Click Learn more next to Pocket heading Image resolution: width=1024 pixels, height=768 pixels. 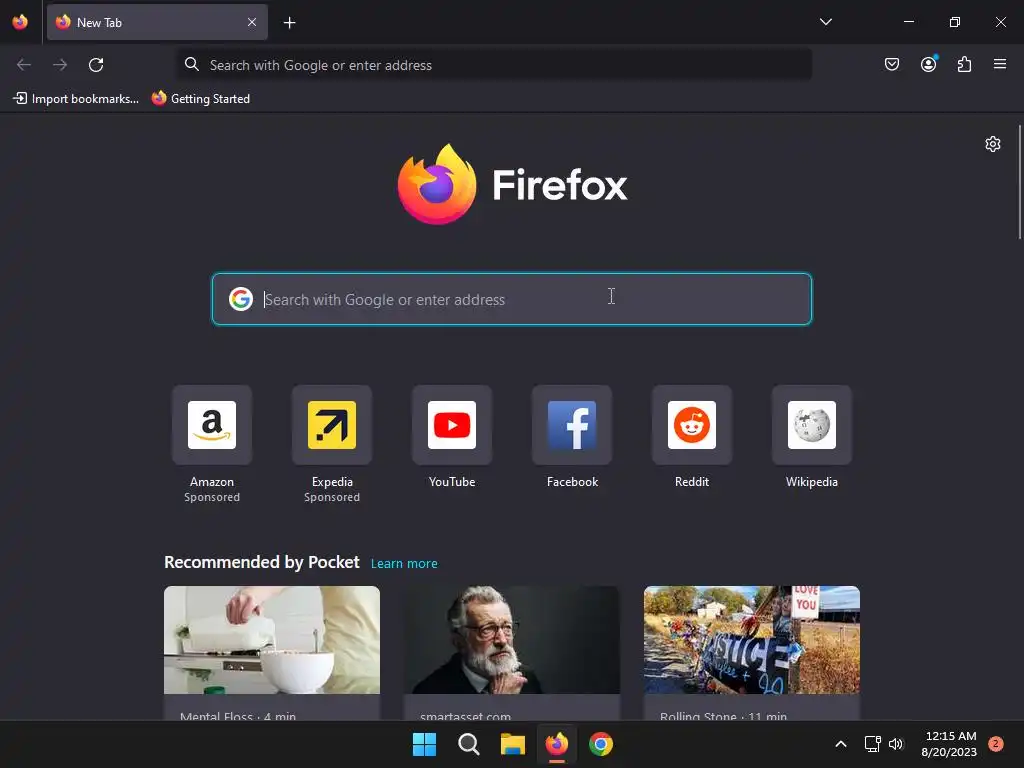coord(404,564)
